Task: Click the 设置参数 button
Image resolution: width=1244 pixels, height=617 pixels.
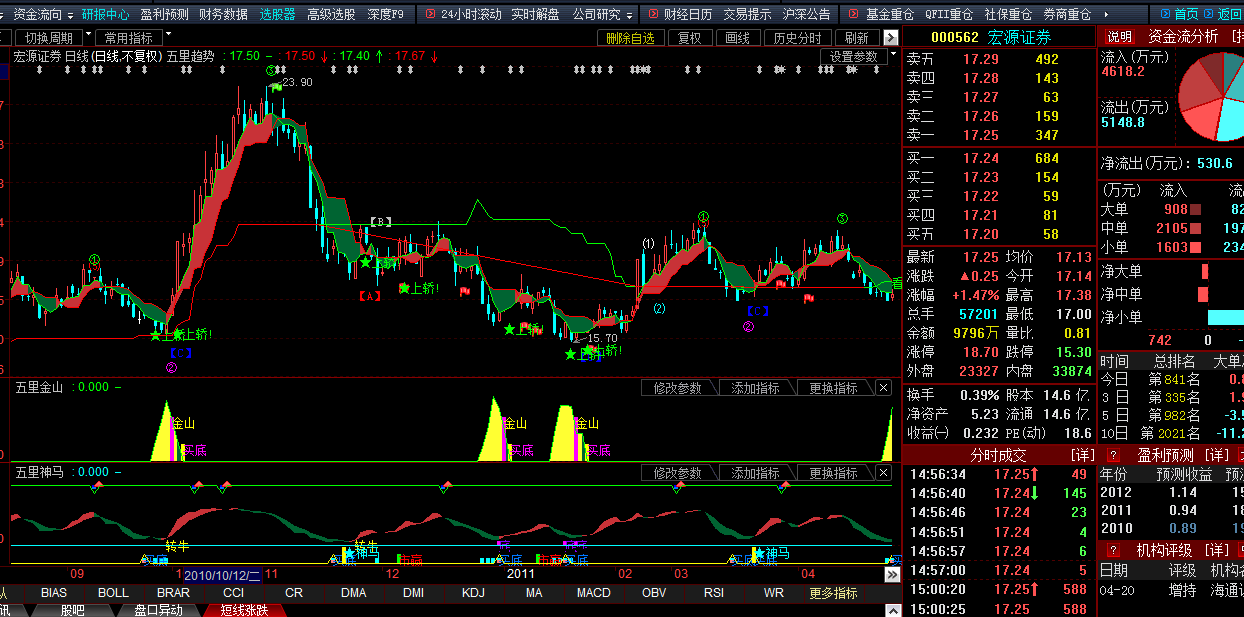Action: (x=853, y=57)
